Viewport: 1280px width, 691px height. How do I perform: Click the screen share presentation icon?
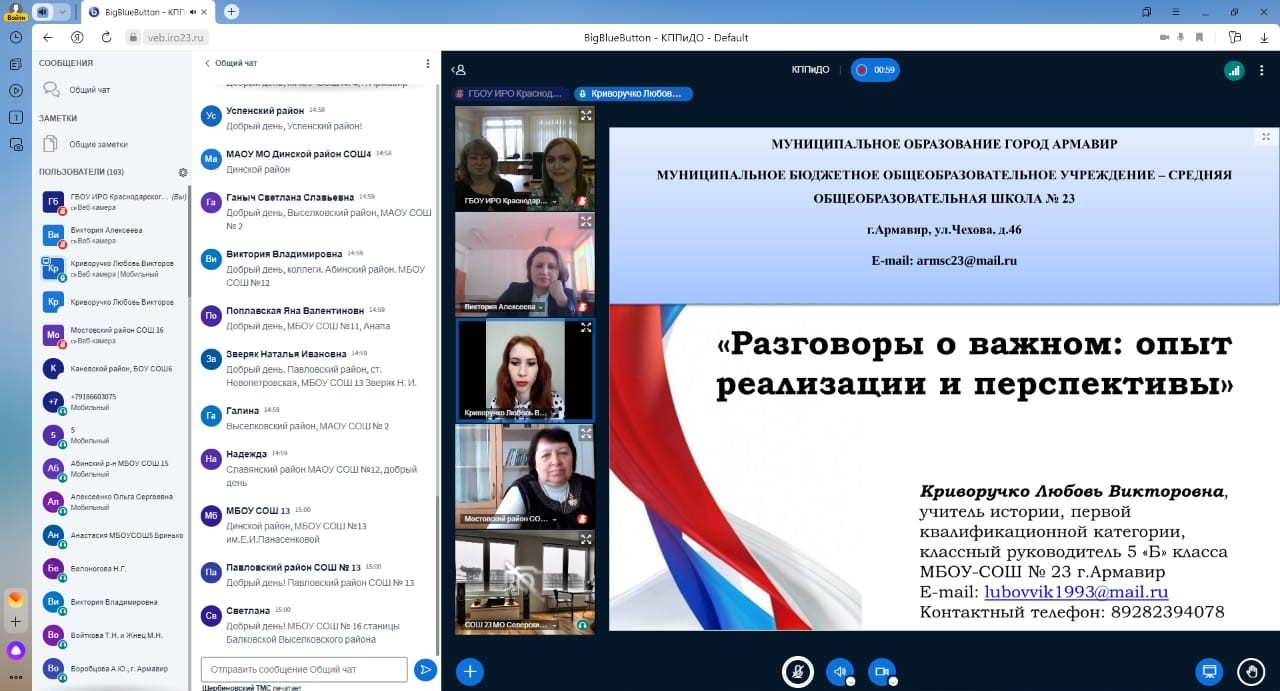point(1208,671)
